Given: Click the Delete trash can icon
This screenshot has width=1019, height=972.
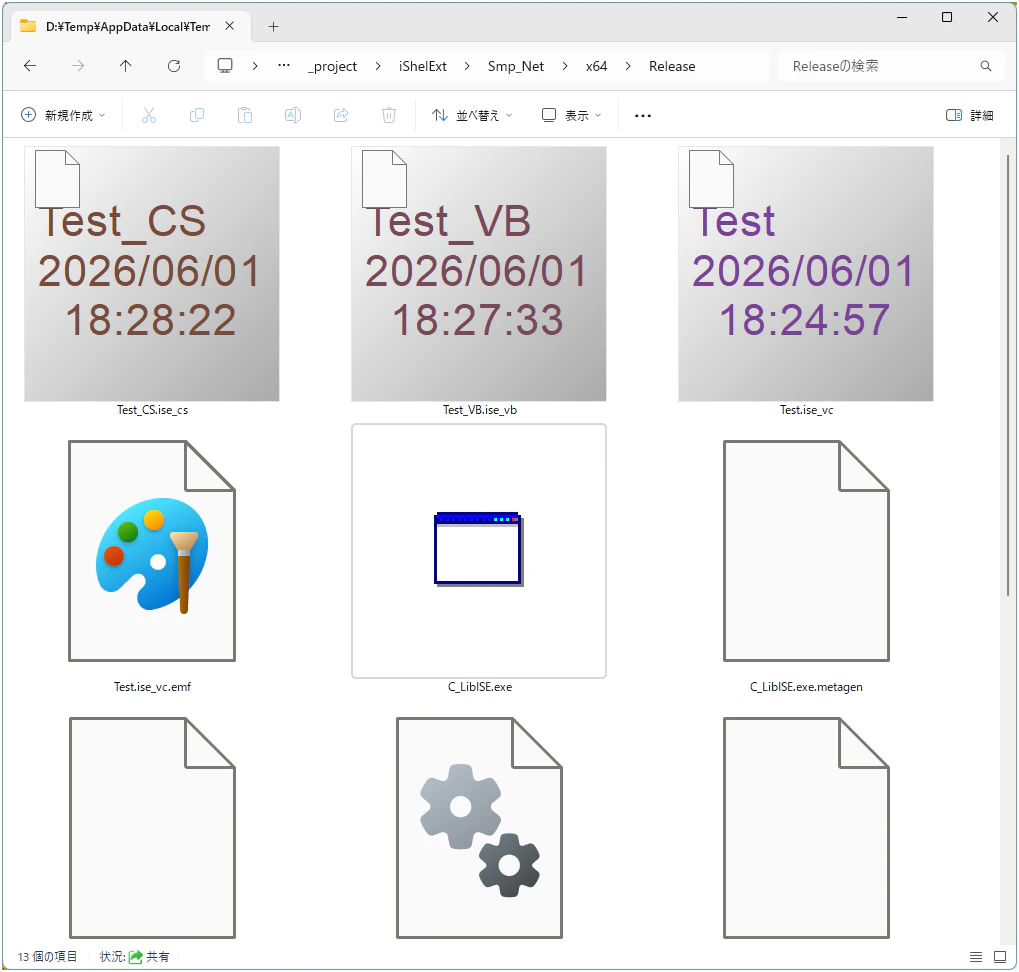Looking at the screenshot, I should point(389,116).
